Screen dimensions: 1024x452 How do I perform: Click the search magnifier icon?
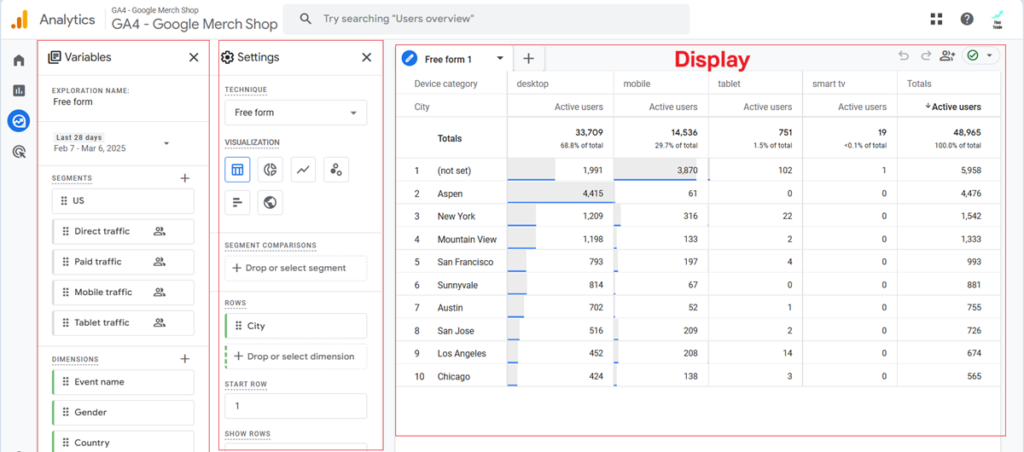coord(305,19)
